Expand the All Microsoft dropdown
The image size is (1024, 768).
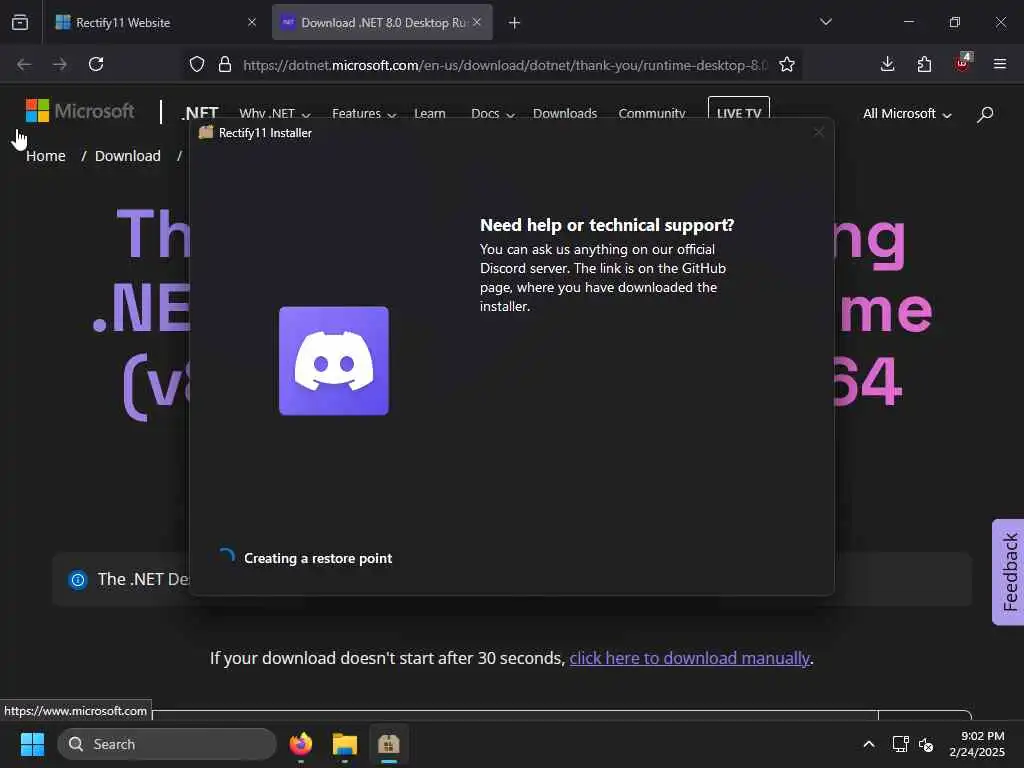point(907,114)
